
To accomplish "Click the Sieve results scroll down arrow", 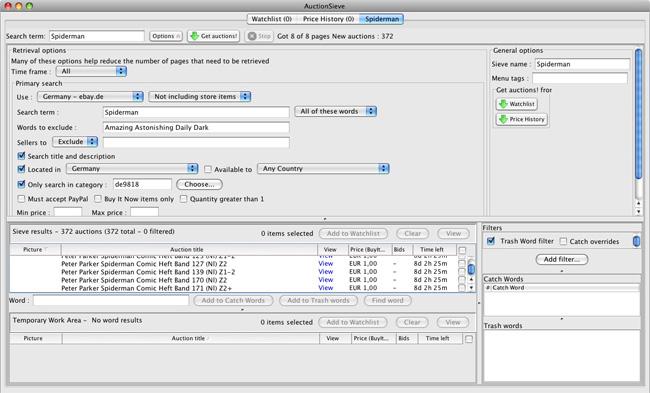I will 471,288.
